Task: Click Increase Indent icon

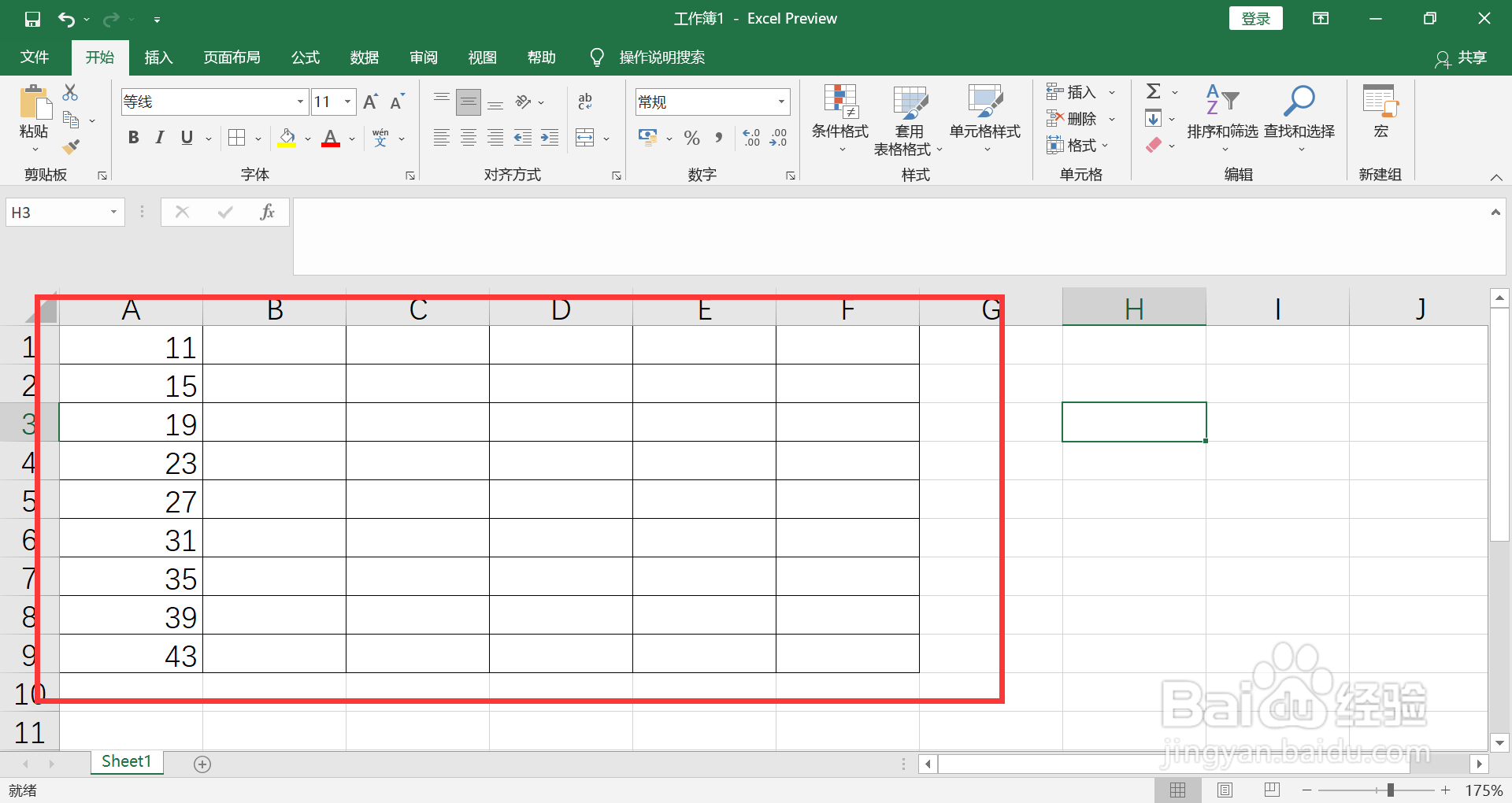Action: point(549,138)
